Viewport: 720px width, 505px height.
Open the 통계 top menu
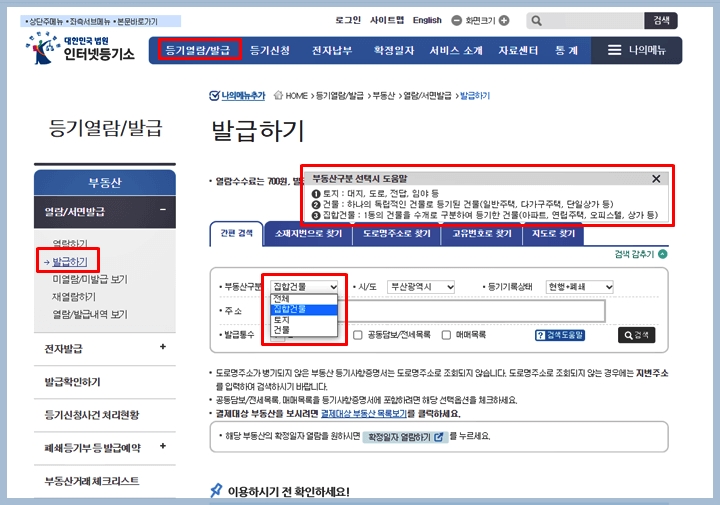point(566,50)
